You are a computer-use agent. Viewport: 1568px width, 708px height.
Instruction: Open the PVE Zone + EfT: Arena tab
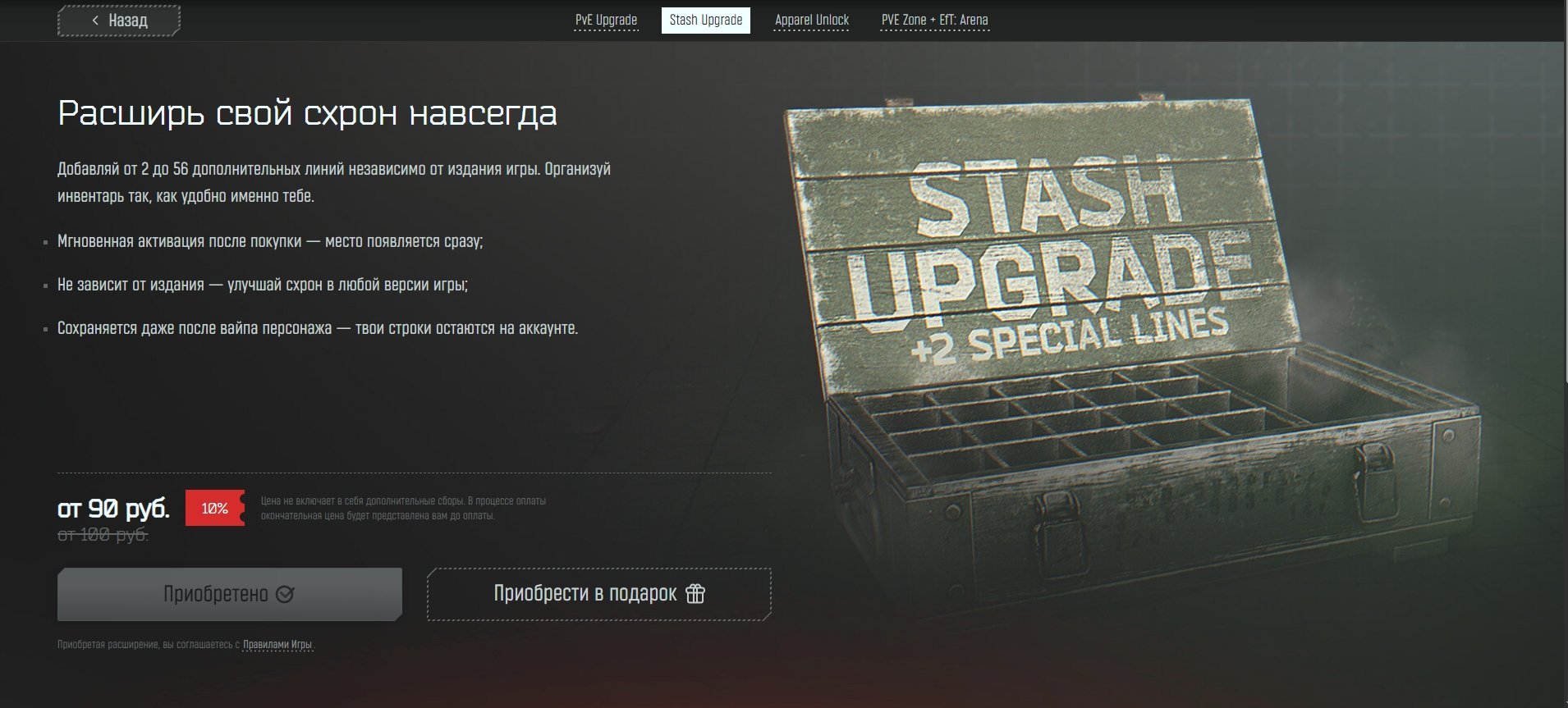pyautogui.click(x=934, y=20)
